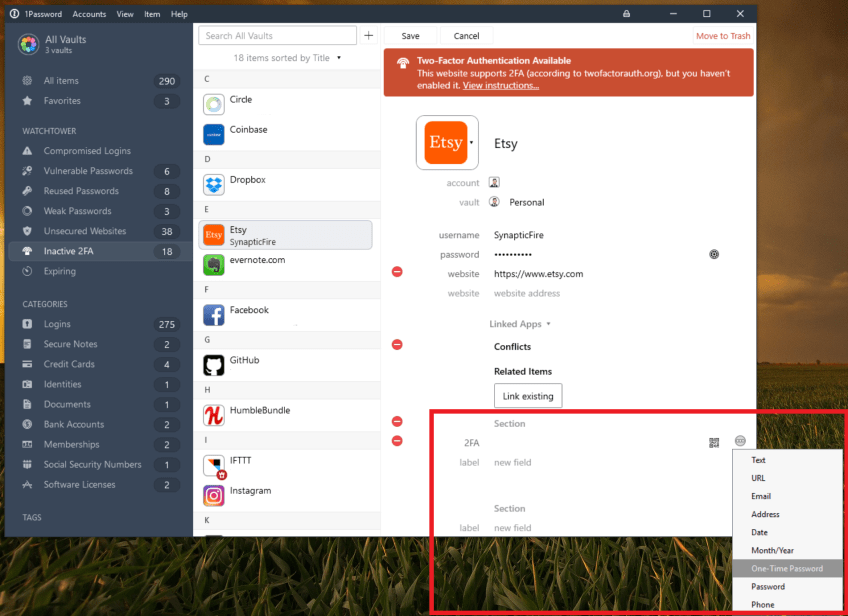Expand the Linked Apps dropdown
848x616 pixels.
pos(520,324)
